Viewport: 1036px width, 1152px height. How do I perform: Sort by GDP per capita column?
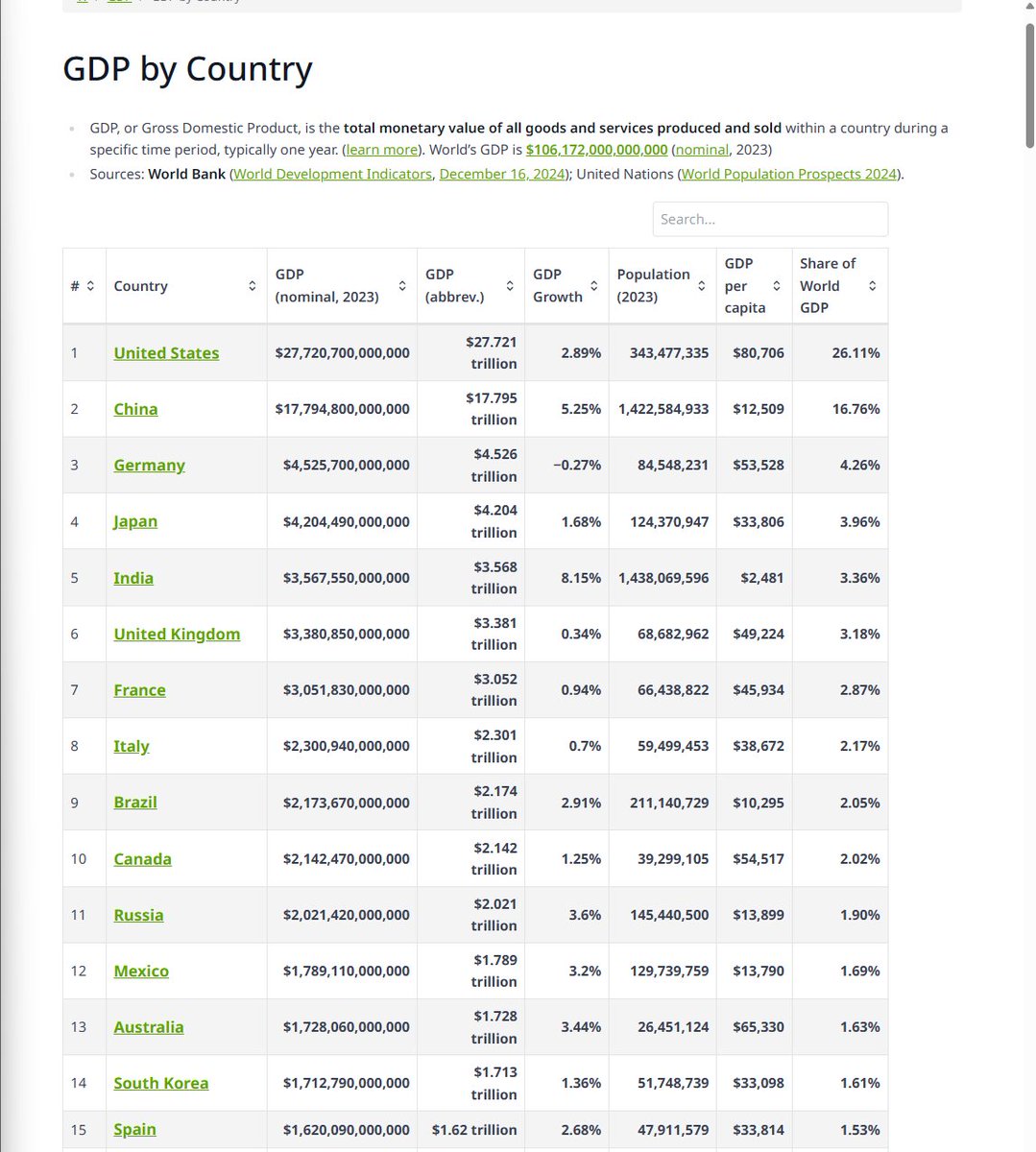(x=777, y=286)
